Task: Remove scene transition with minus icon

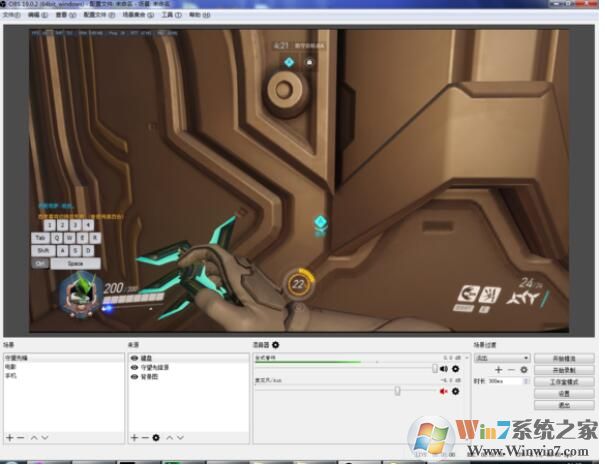Action: (x=511, y=370)
